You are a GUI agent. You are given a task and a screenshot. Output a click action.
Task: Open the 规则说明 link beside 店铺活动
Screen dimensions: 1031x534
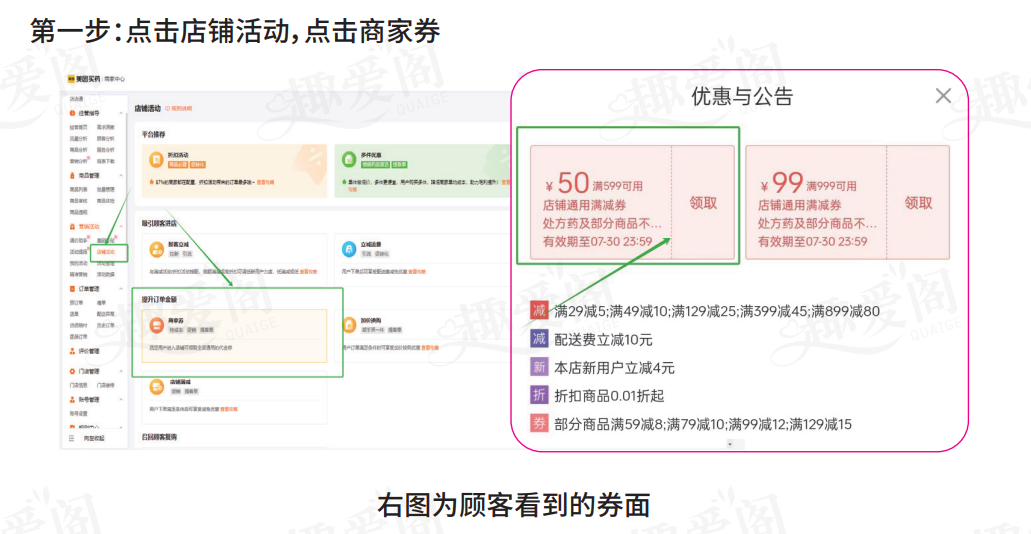tap(180, 108)
